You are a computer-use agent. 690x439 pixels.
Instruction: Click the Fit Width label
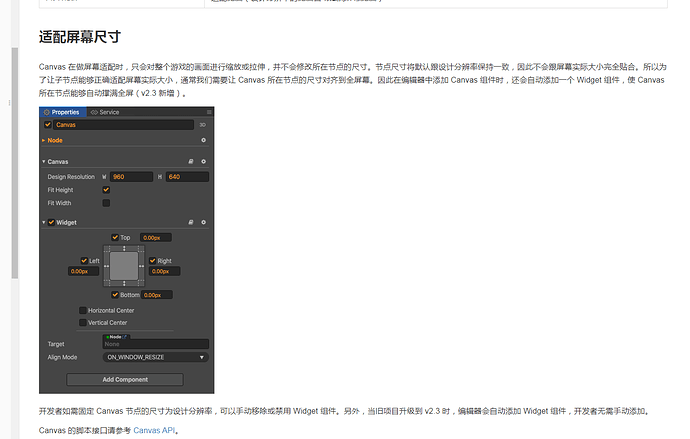coord(59,203)
